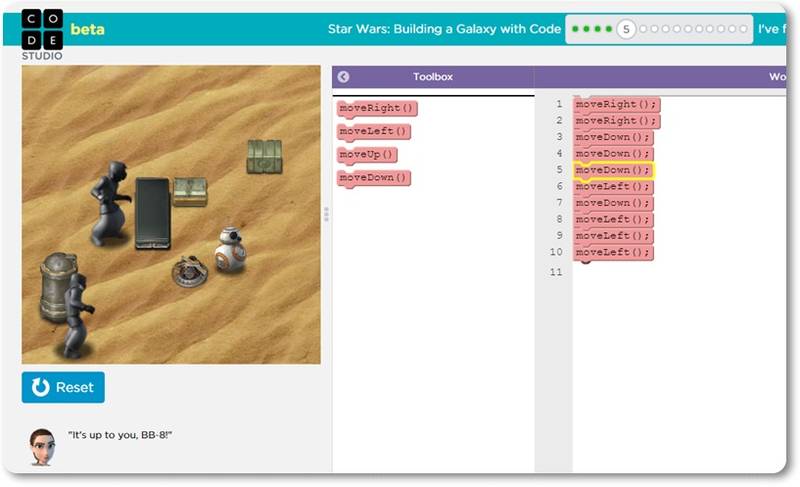Select the highlighted moveDown(); block on line 5
The image size is (800, 487).
[613, 170]
